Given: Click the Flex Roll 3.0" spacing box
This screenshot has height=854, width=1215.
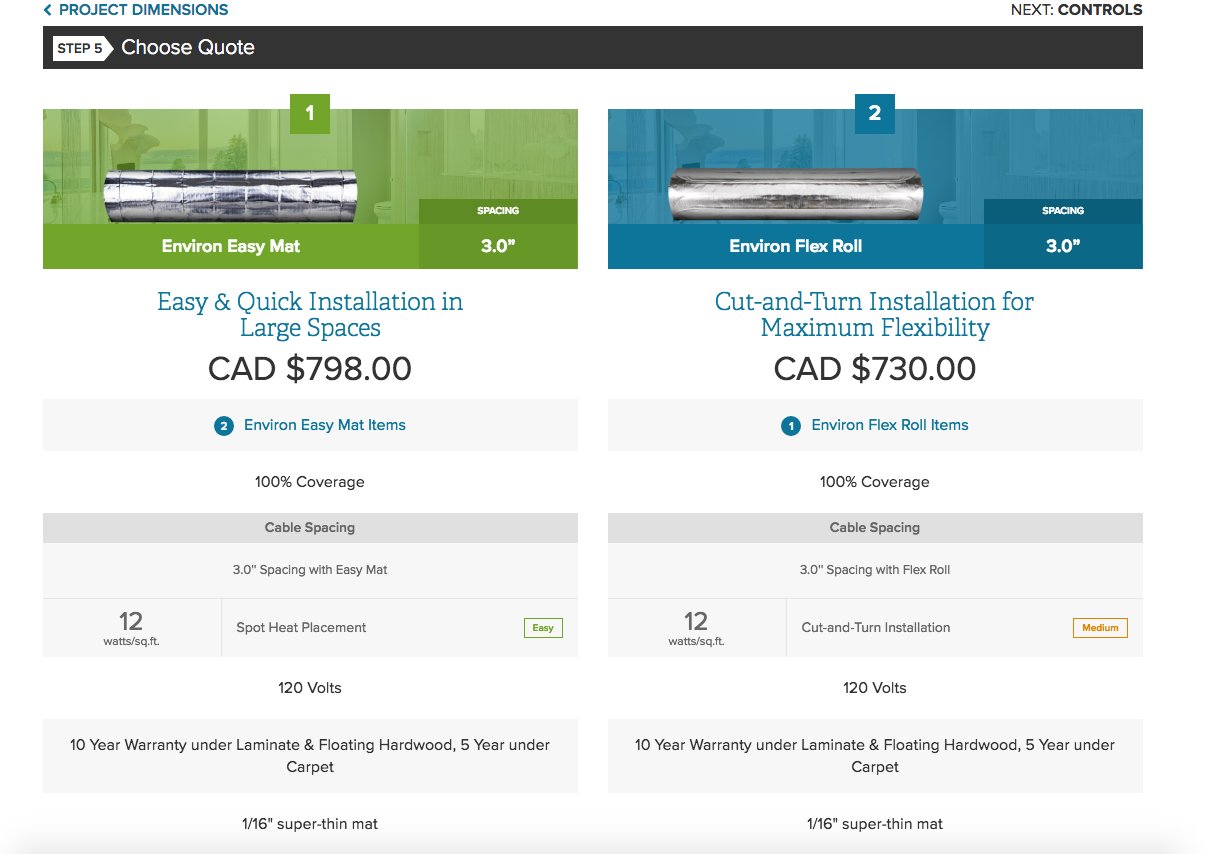Looking at the screenshot, I should tap(1063, 235).
